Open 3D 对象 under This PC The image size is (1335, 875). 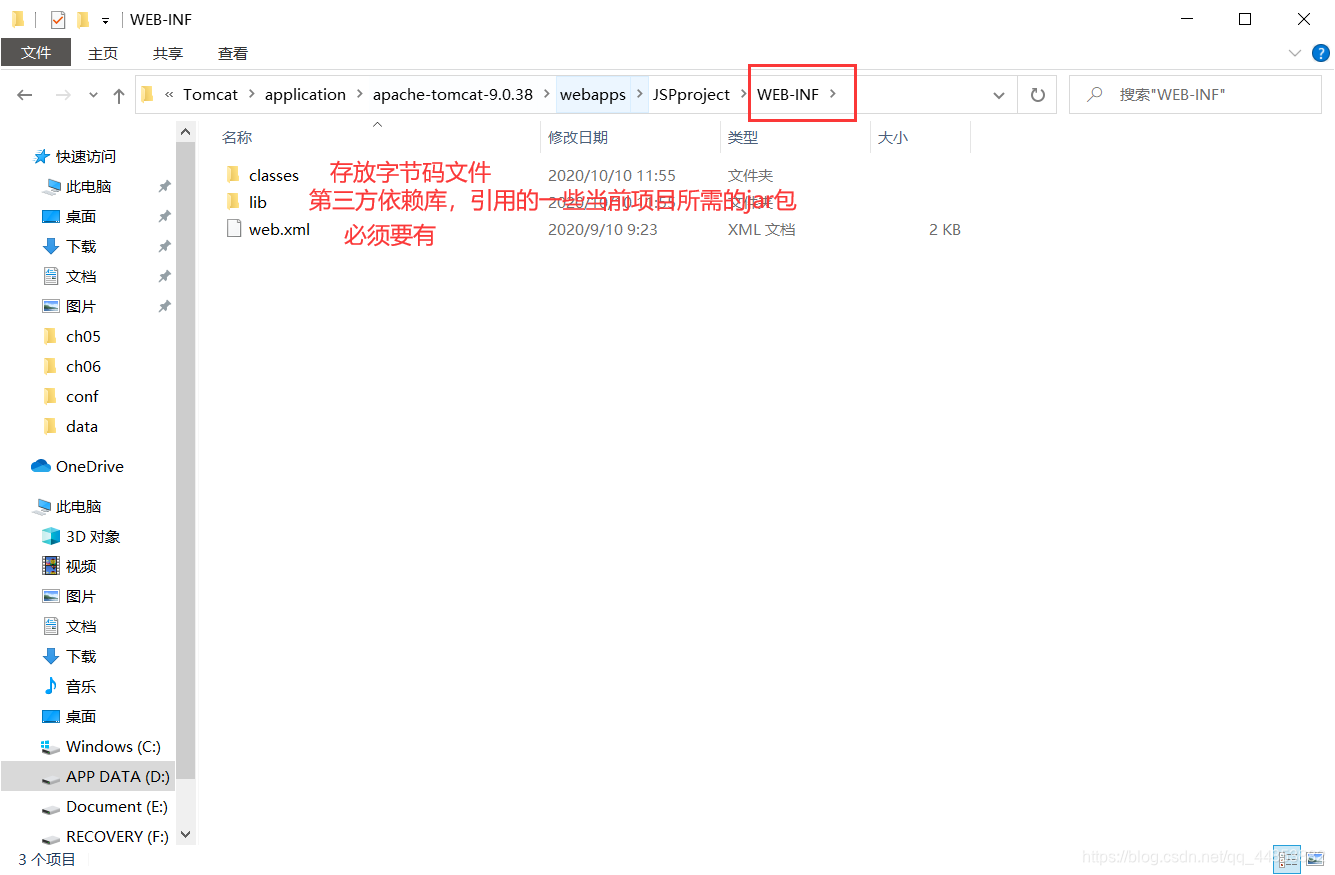pos(93,536)
